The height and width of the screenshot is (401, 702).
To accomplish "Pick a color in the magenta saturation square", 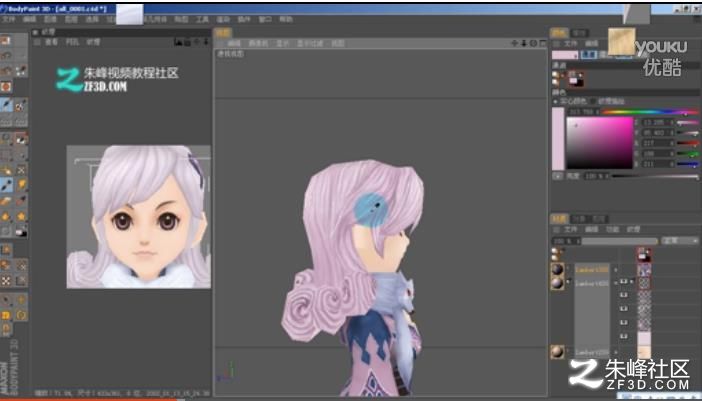I will point(599,143).
